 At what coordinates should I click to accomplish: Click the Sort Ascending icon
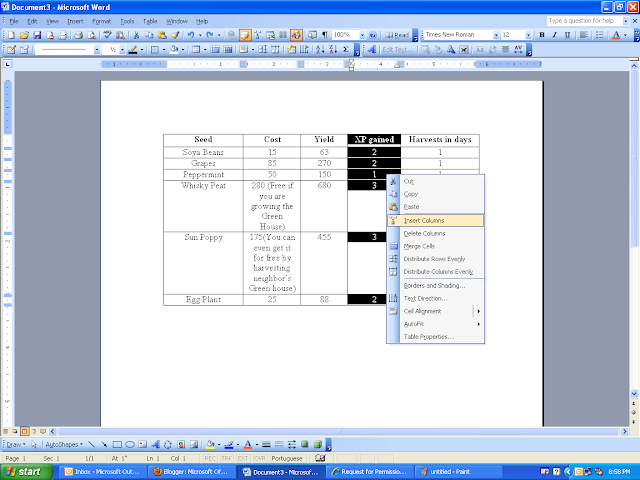[320, 50]
